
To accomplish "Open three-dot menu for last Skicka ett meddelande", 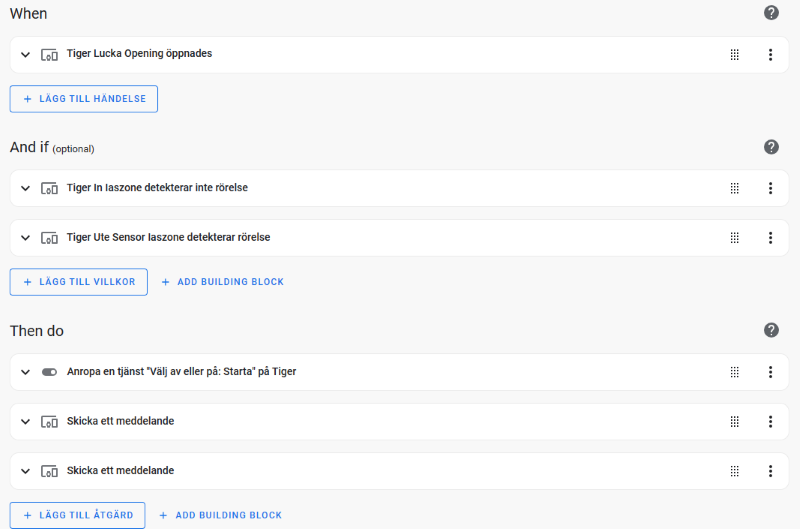I will coord(770,471).
